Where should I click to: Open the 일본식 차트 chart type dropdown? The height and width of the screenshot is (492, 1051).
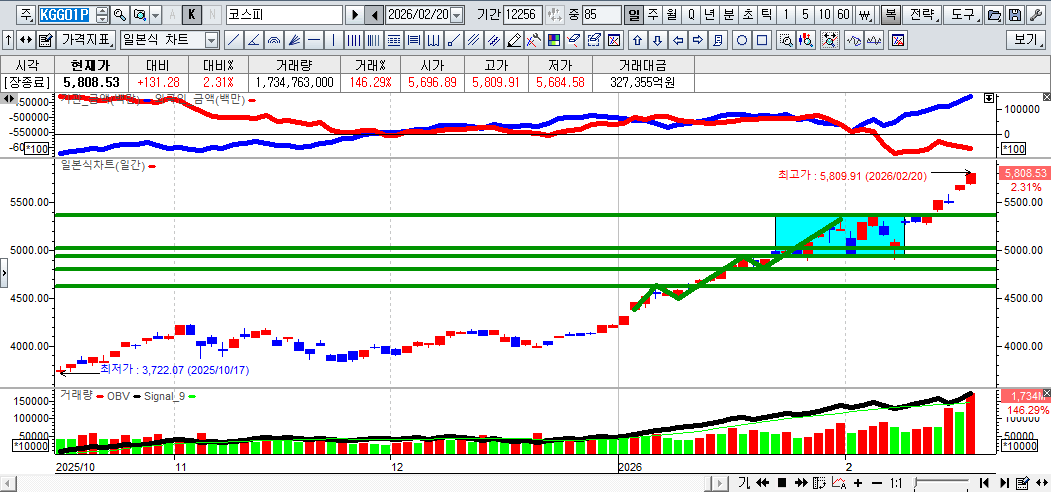point(211,40)
